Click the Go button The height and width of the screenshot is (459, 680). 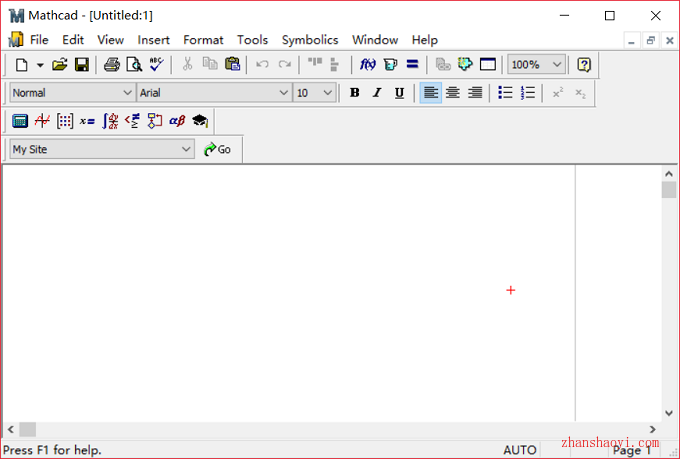point(217,149)
